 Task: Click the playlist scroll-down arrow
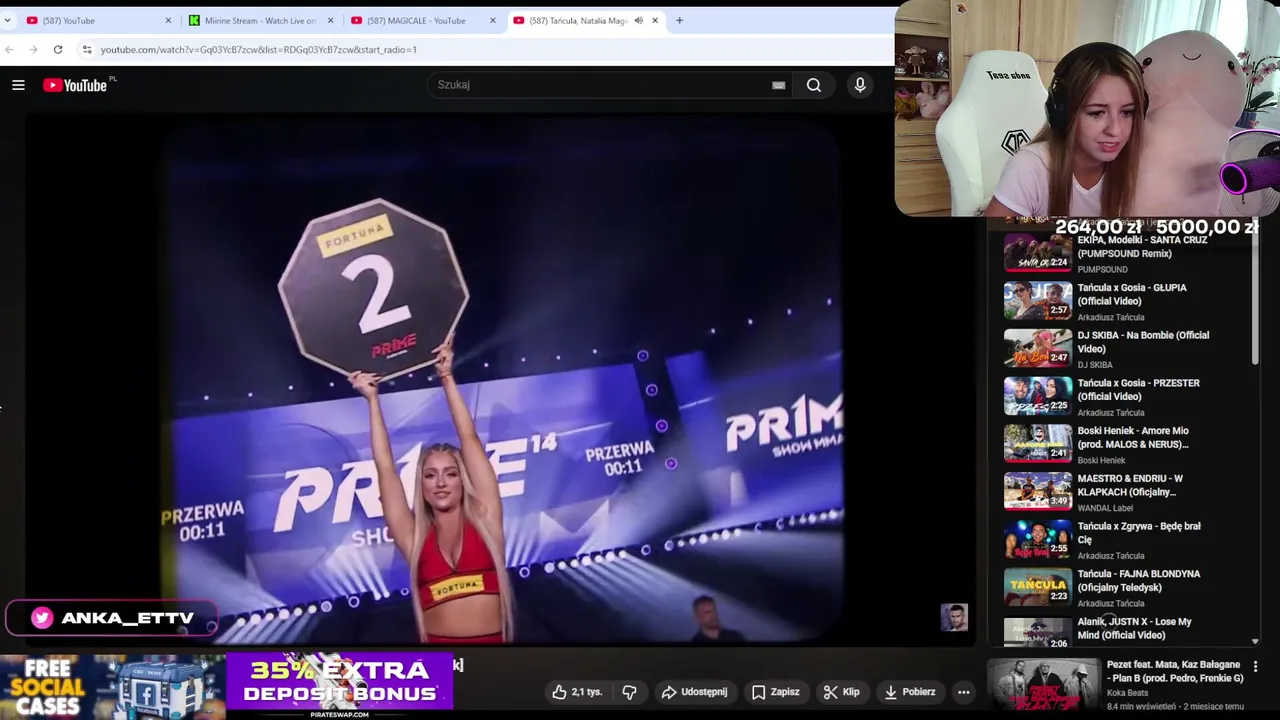[x=1255, y=642]
